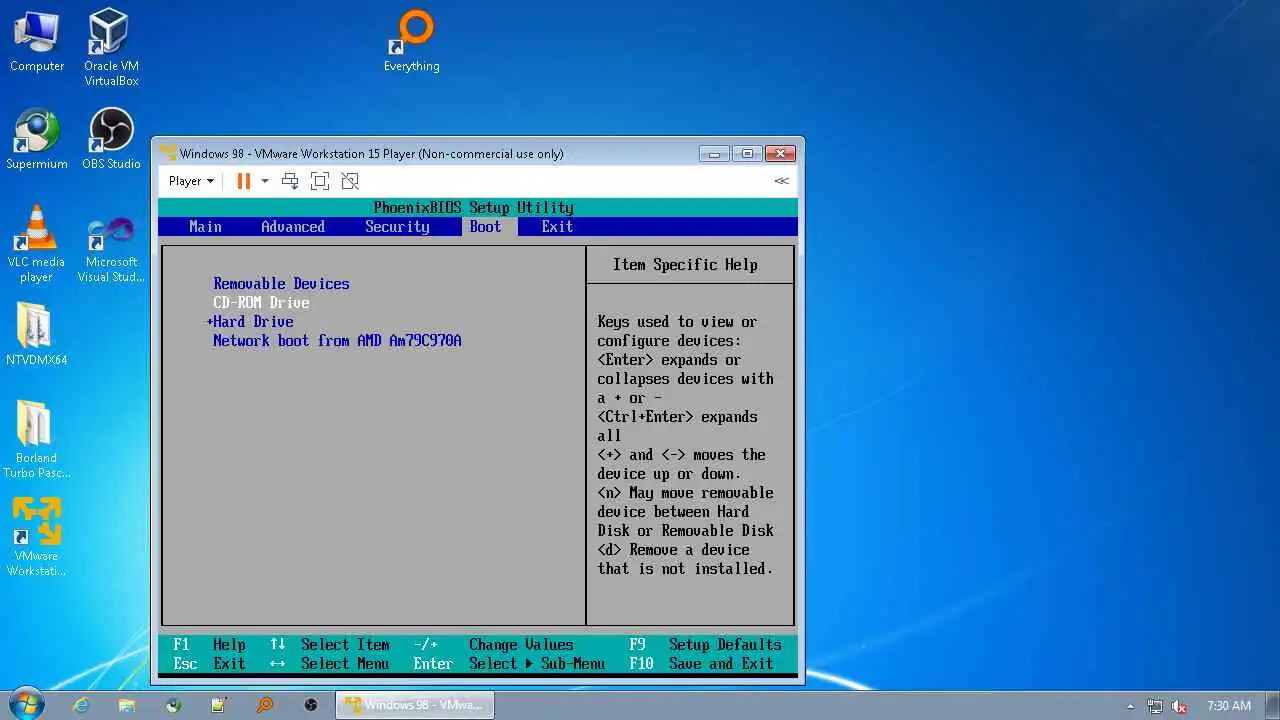Launch Internet Explorer from the taskbar
The image size is (1280, 720).
pos(81,705)
